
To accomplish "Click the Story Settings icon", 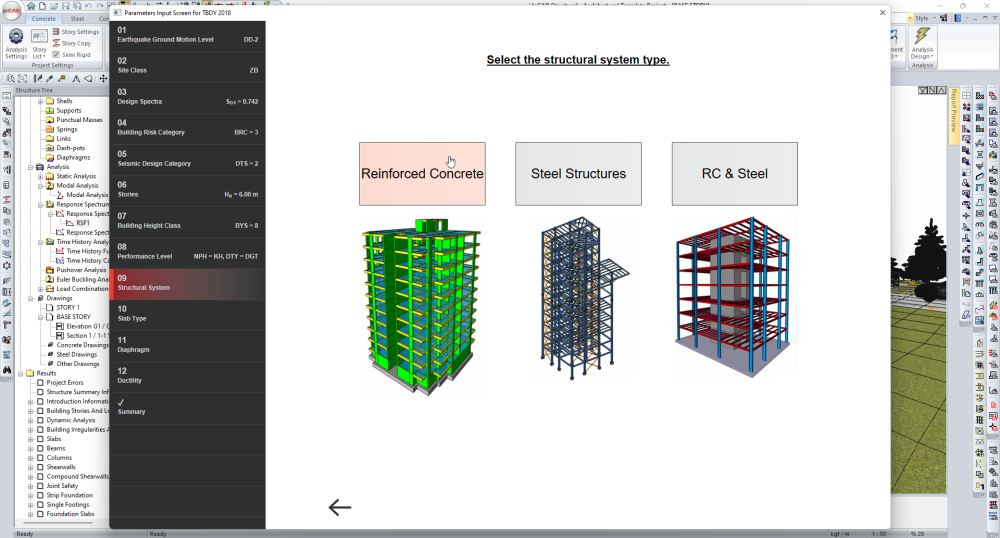I will (55, 32).
